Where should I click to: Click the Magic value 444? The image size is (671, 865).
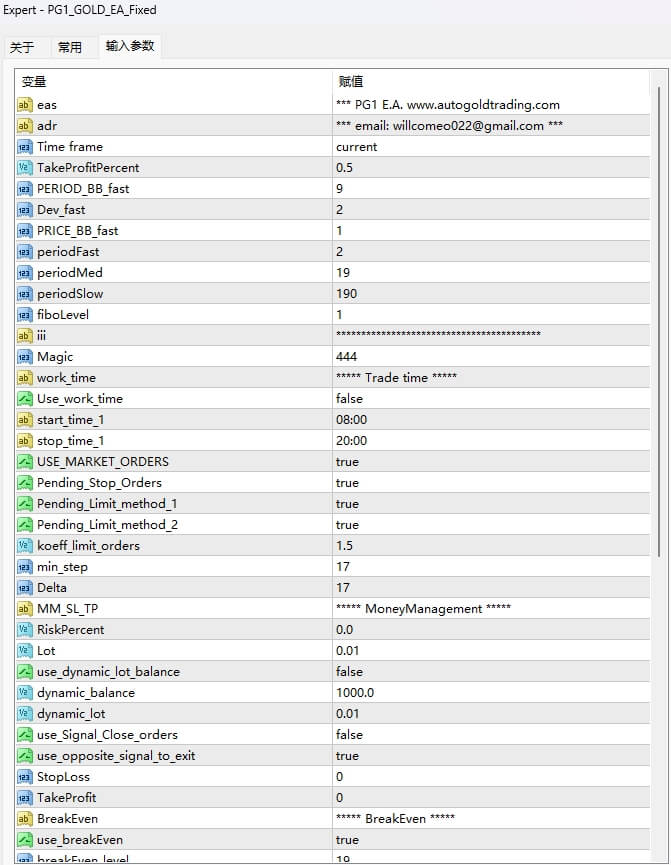tap(347, 356)
